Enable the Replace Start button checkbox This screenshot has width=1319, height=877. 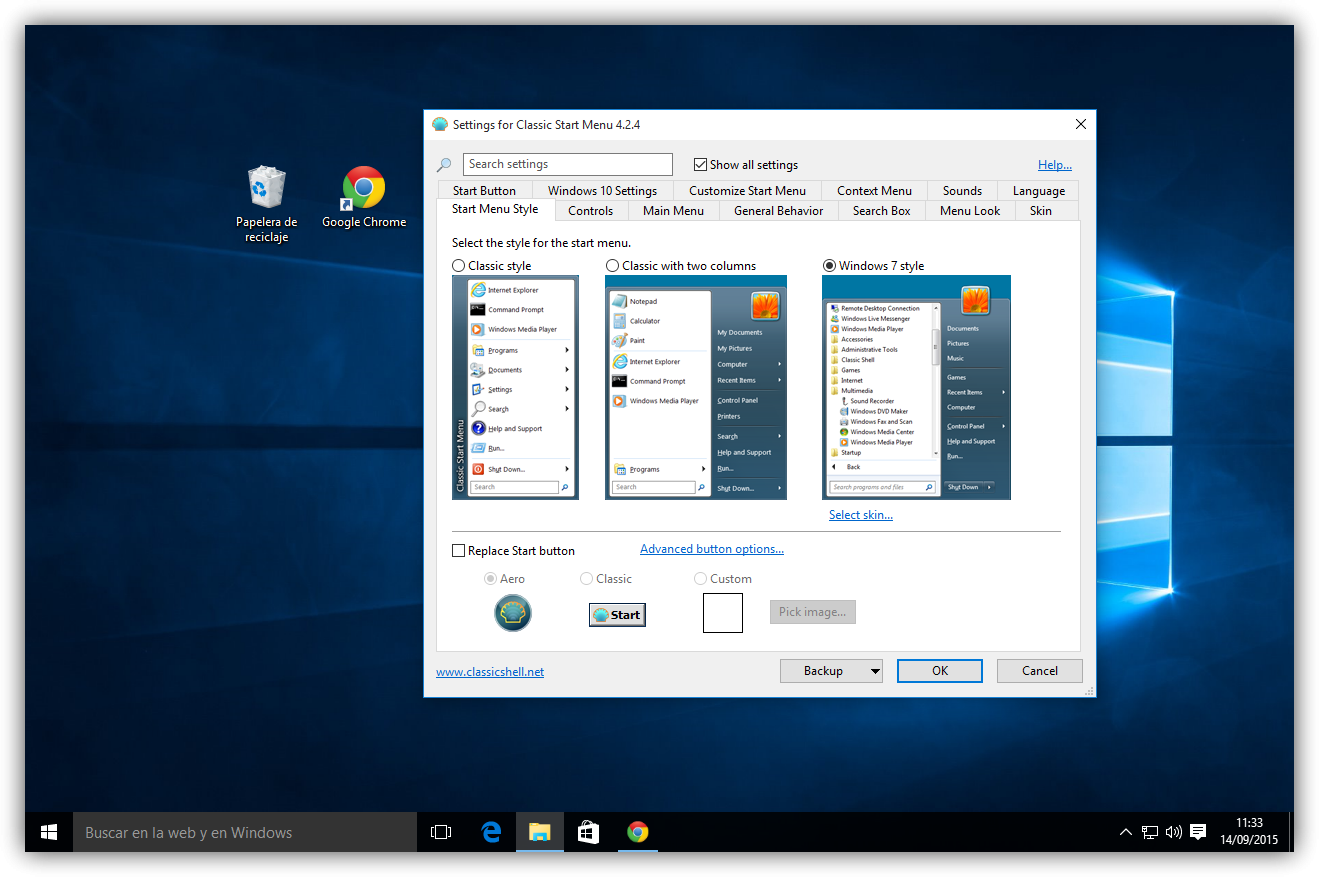[459, 551]
